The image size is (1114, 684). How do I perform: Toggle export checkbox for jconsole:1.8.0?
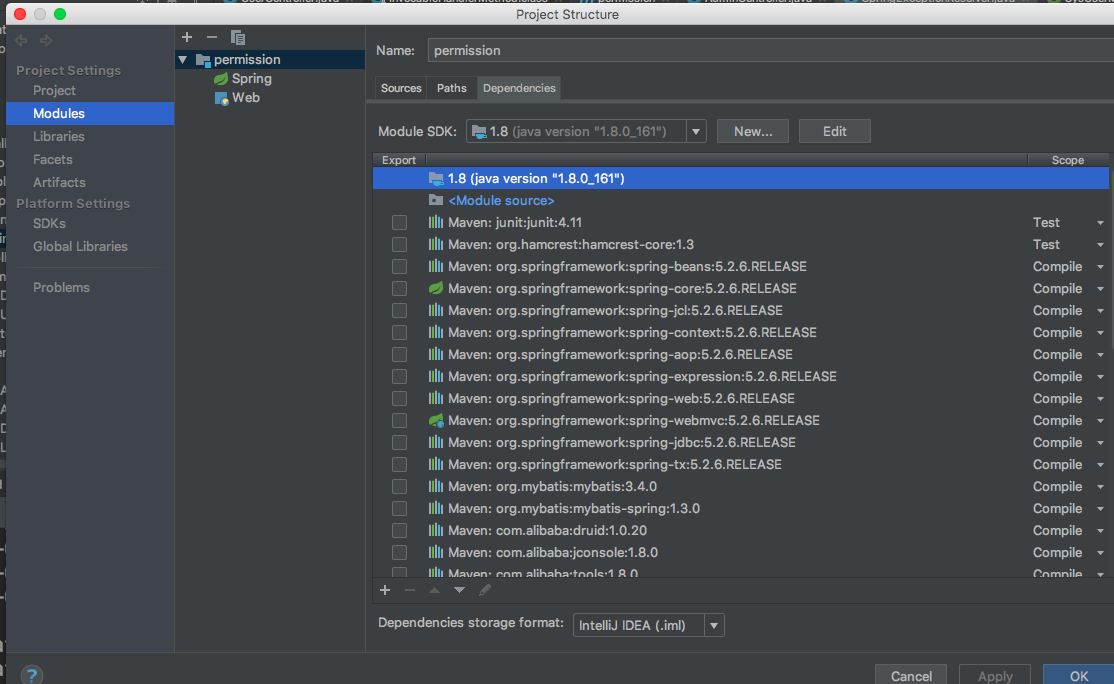point(399,553)
